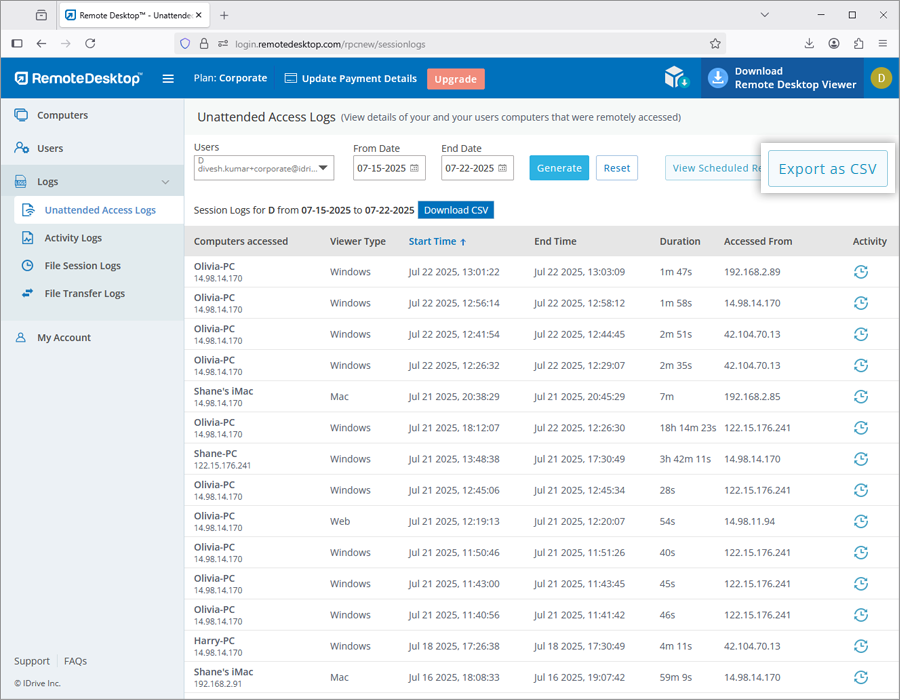Click the hamburger menu icon beside RemoteDesktop logo
This screenshot has width=900, height=700.
[168, 79]
